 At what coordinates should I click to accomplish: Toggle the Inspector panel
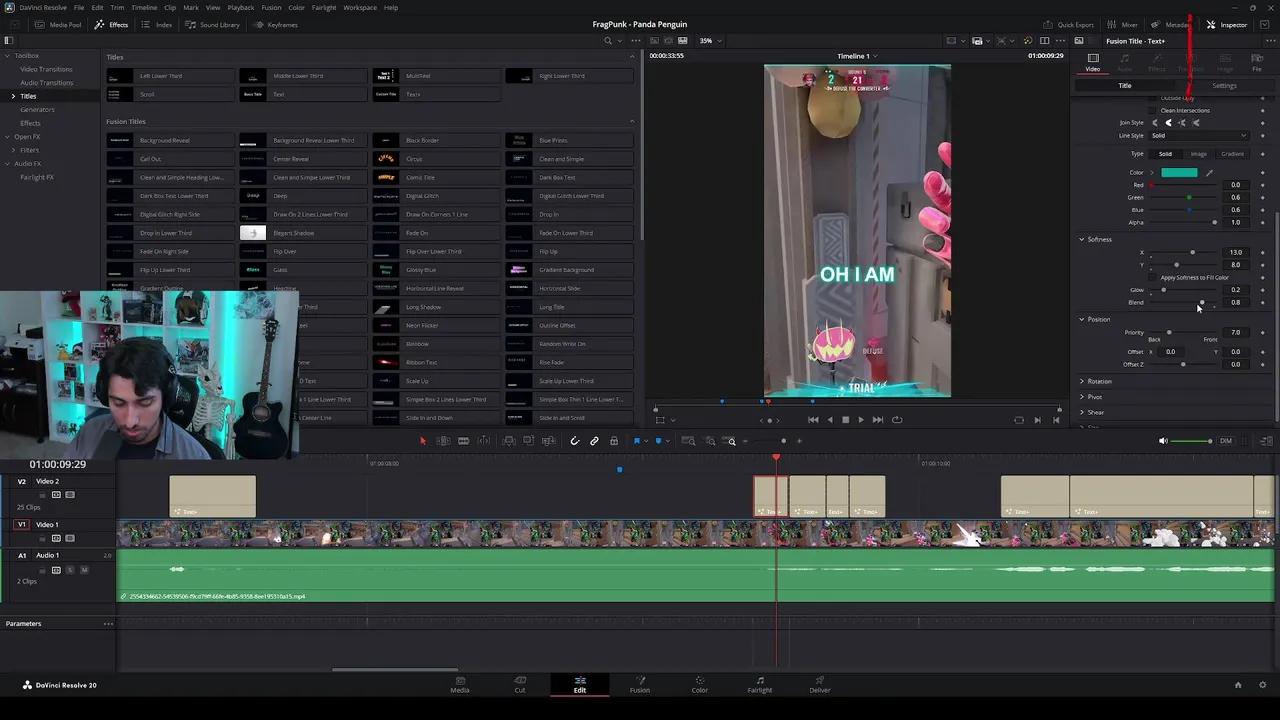pos(1227,25)
